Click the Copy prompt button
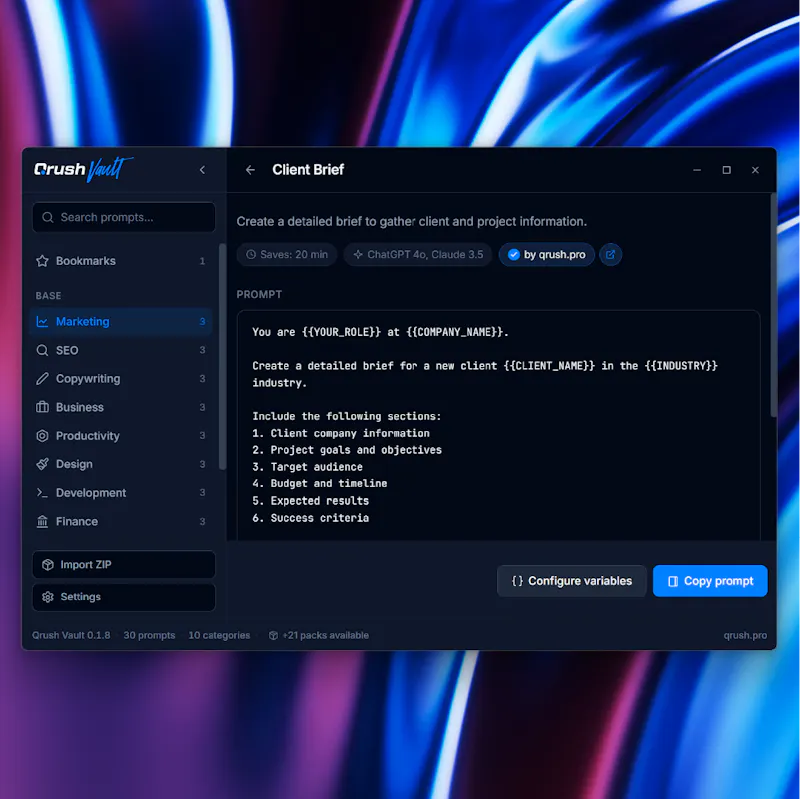Screen dimensions: 800x799 click(710, 581)
